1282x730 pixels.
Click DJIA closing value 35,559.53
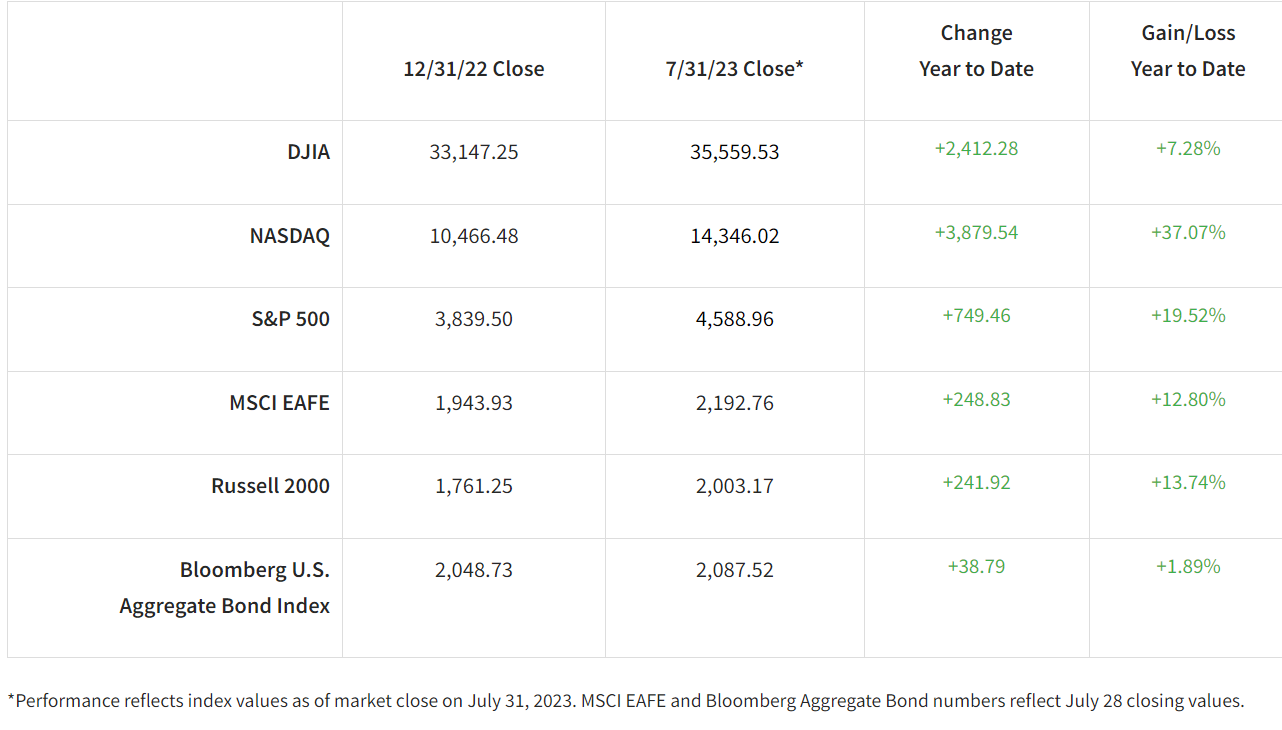[735, 152]
